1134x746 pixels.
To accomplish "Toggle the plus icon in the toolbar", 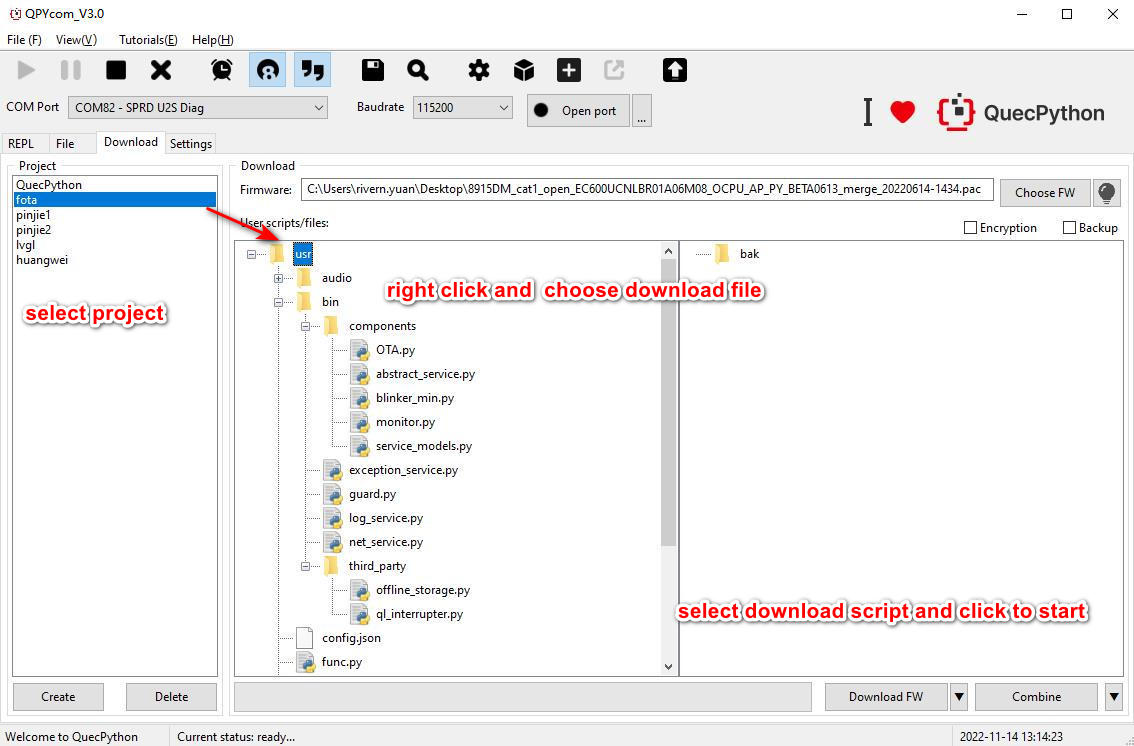I will pyautogui.click(x=568, y=70).
